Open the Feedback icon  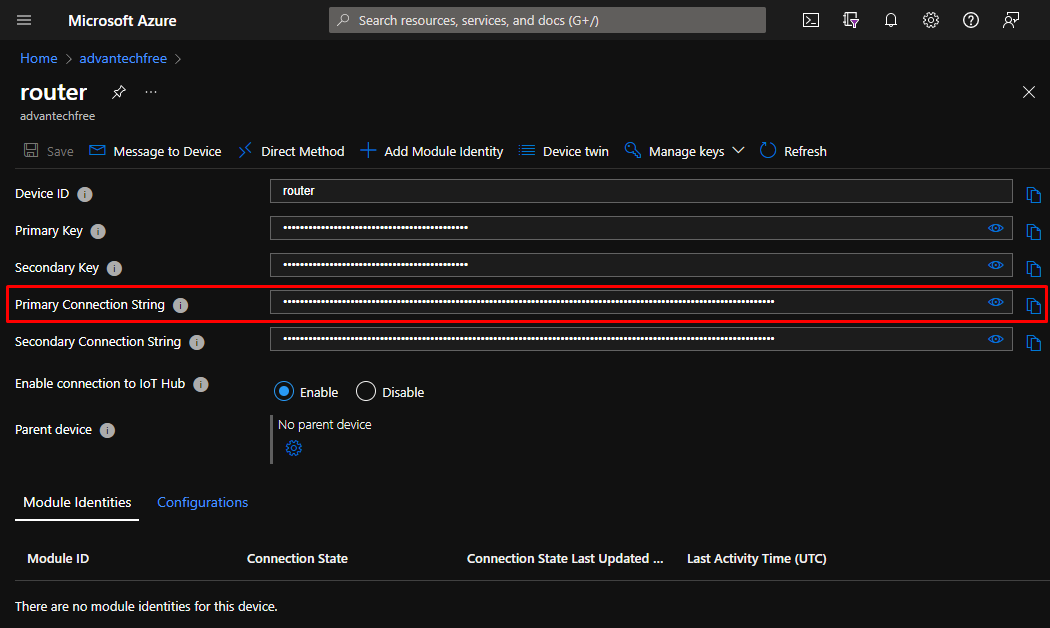[x=1011, y=20]
